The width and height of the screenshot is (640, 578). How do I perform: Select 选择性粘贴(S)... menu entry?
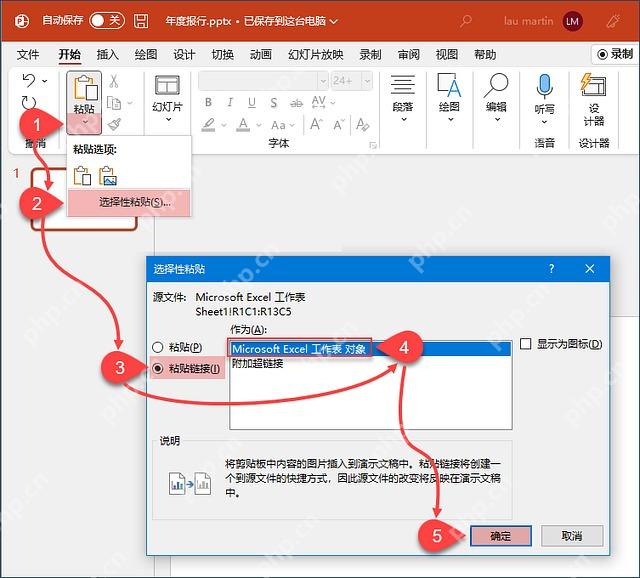(129, 202)
